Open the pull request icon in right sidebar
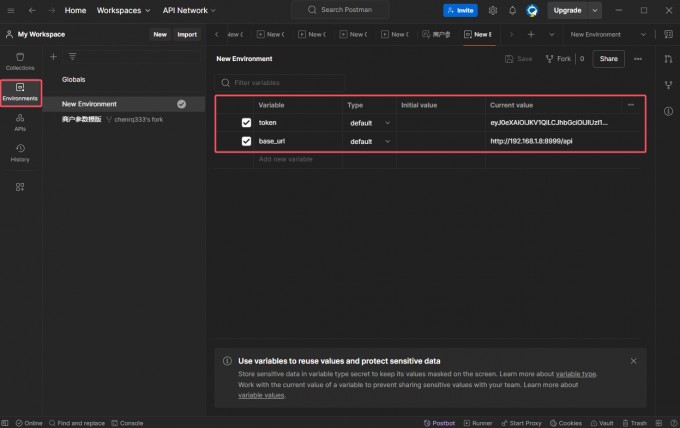Image resolution: width=680 pixels, height=428 pixels. point(668,59)
